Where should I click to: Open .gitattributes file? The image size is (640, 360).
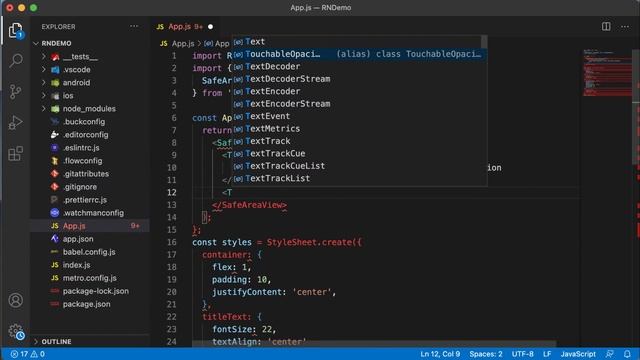click(x=90, y=174)
